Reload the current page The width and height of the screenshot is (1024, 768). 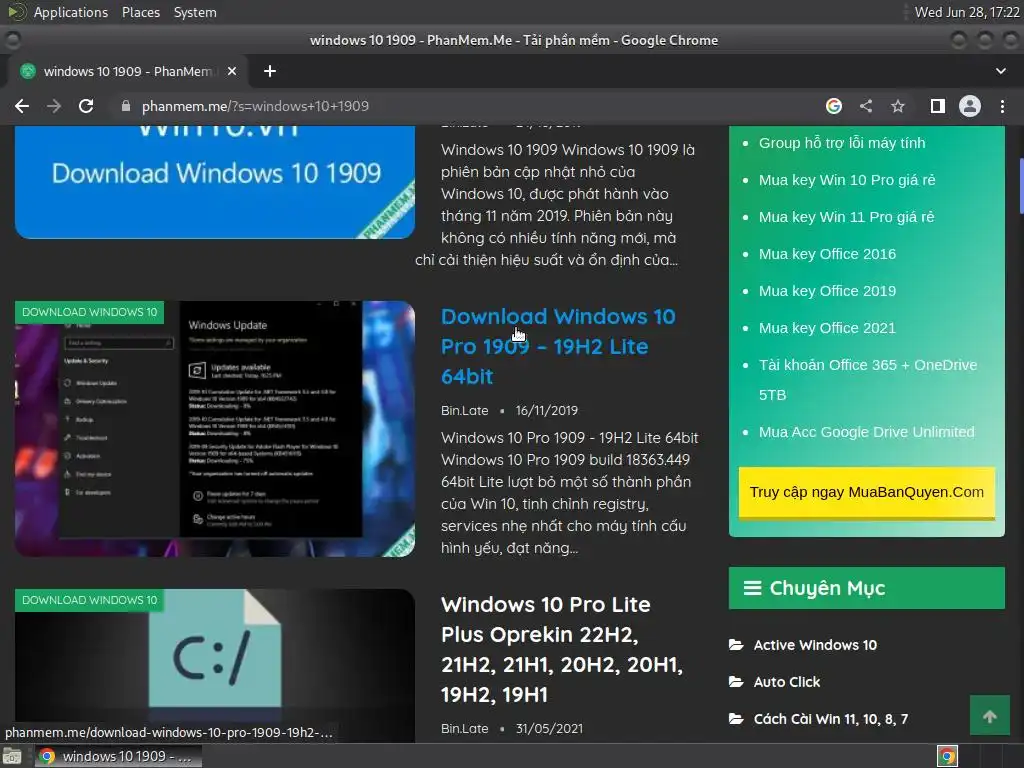pyautogui.click(x=86, y=106)
